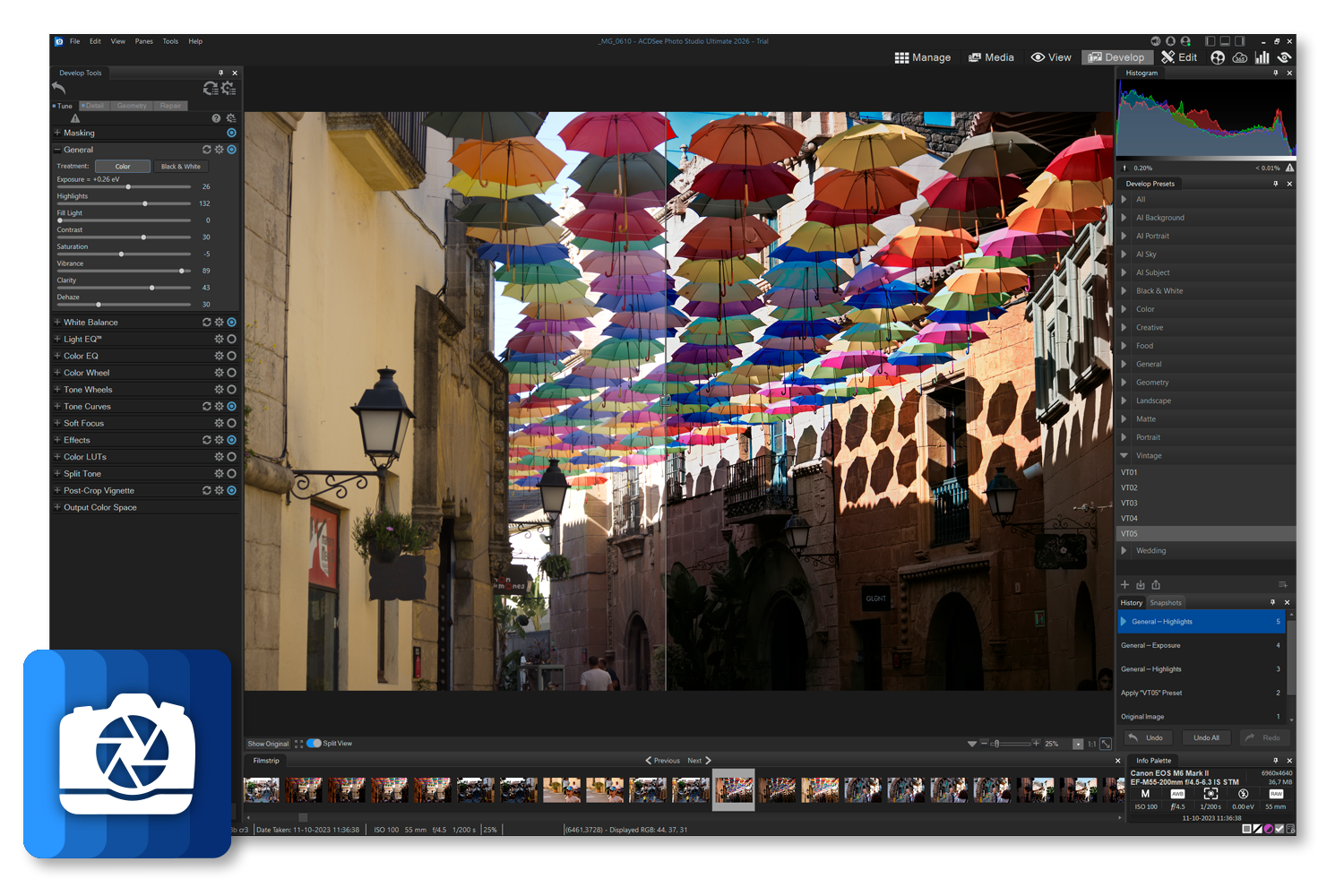Click the undo arrow in Develop Tools
This screenshot has height=896, width=1344.
pos(59,88)
